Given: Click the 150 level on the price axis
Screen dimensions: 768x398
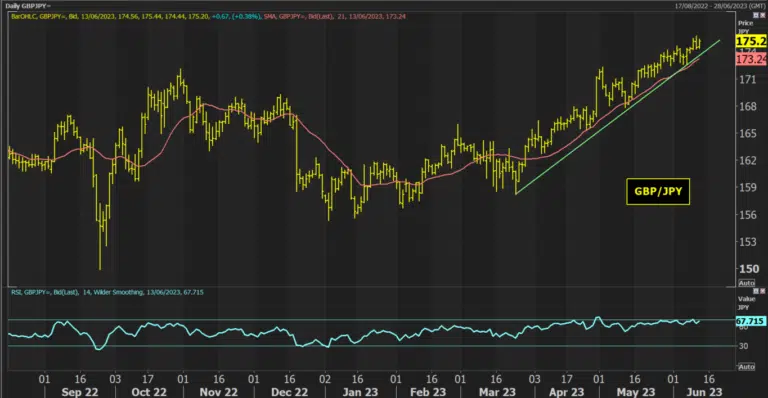Looking at the screenshot, I should click(x=749, y=269).
